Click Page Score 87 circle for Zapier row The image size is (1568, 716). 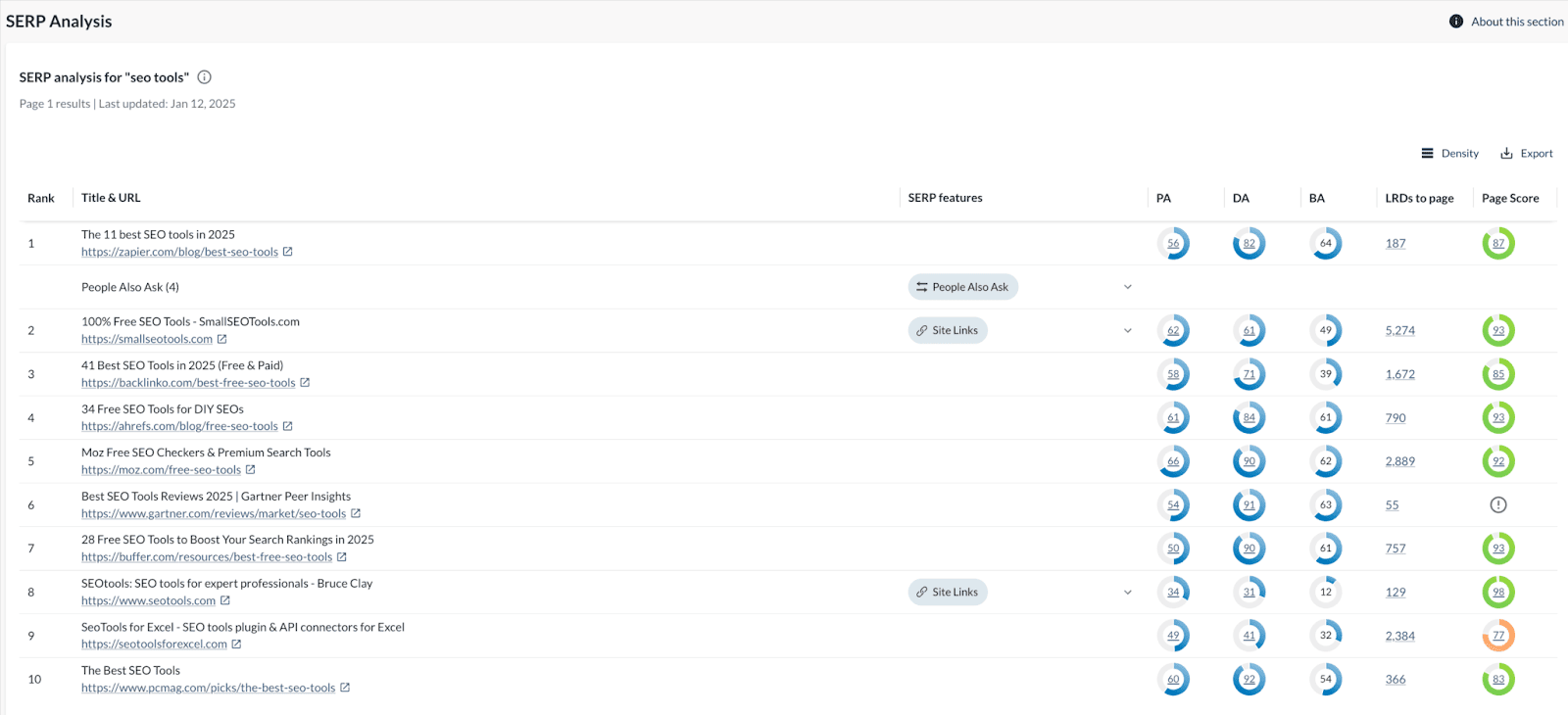click(1498, 244)
